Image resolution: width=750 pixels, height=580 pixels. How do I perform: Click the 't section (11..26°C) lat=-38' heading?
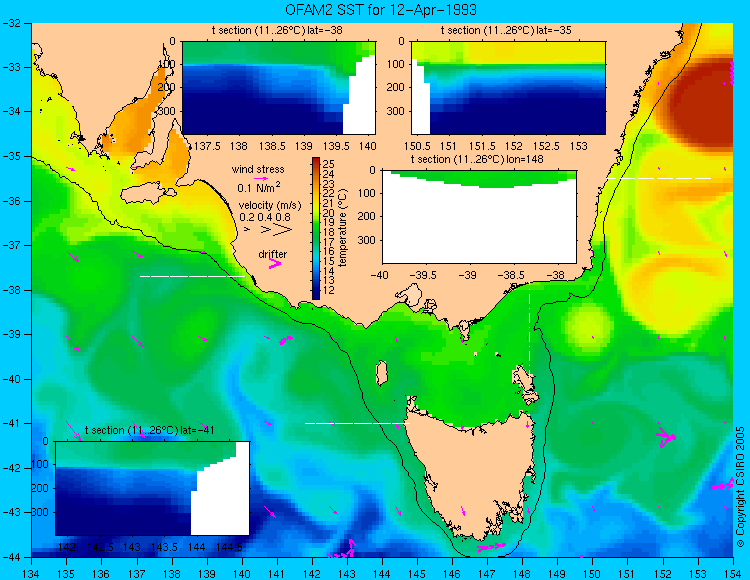click(277, 30)
